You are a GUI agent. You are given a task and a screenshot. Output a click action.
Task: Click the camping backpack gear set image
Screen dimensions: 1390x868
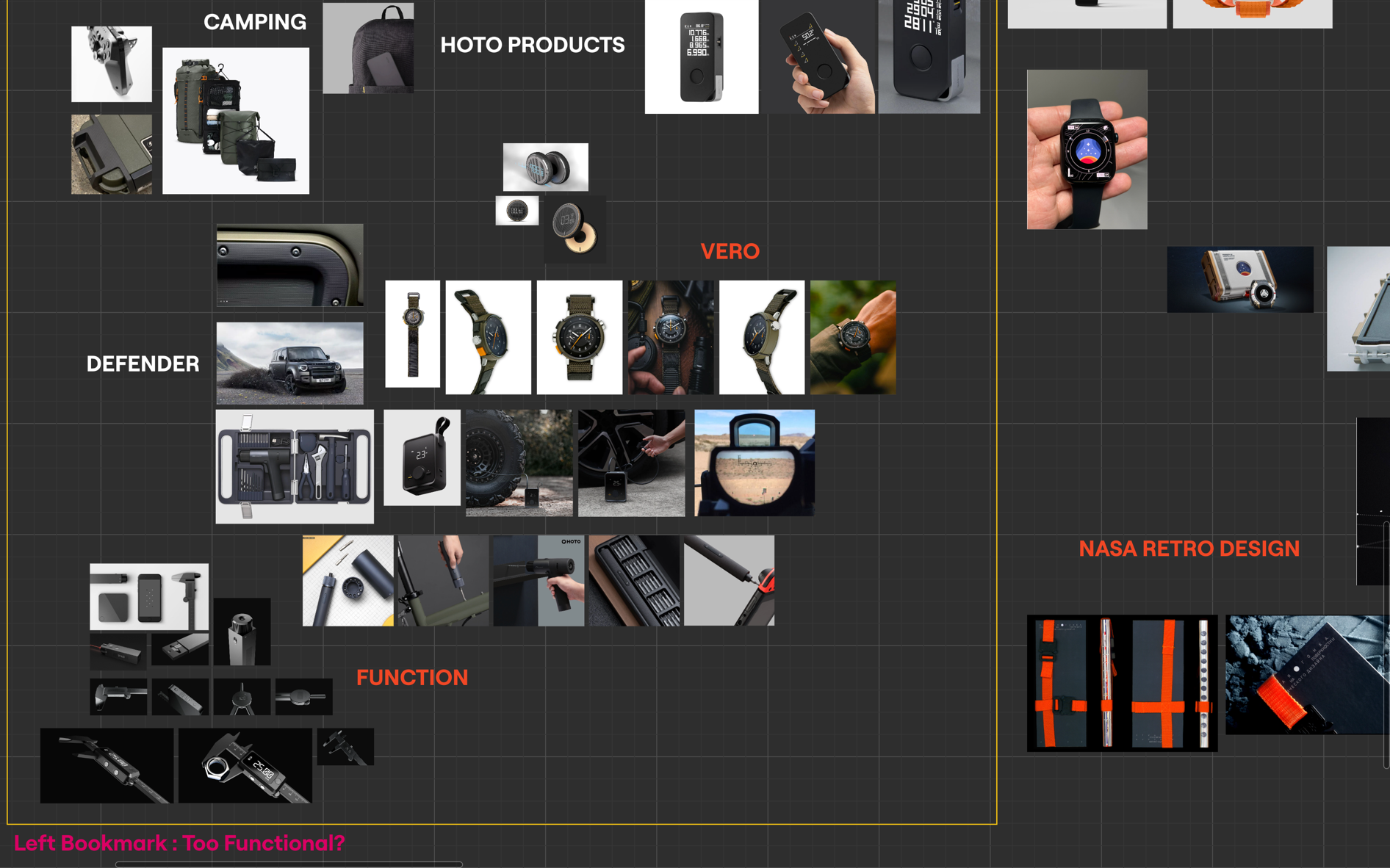(235, 121)
